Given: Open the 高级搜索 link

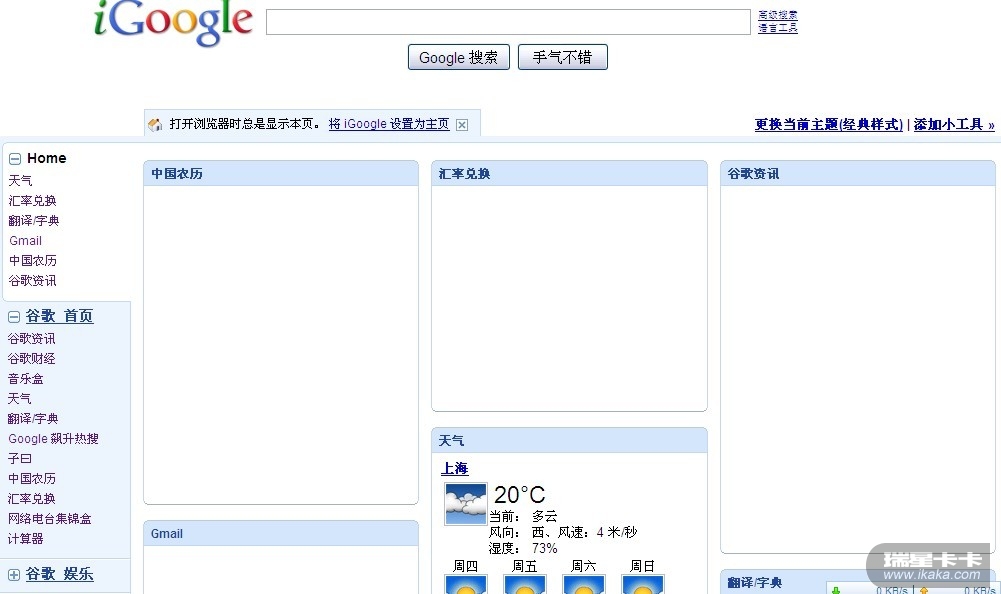Looking at the screenshot, I should pos(778,15).
